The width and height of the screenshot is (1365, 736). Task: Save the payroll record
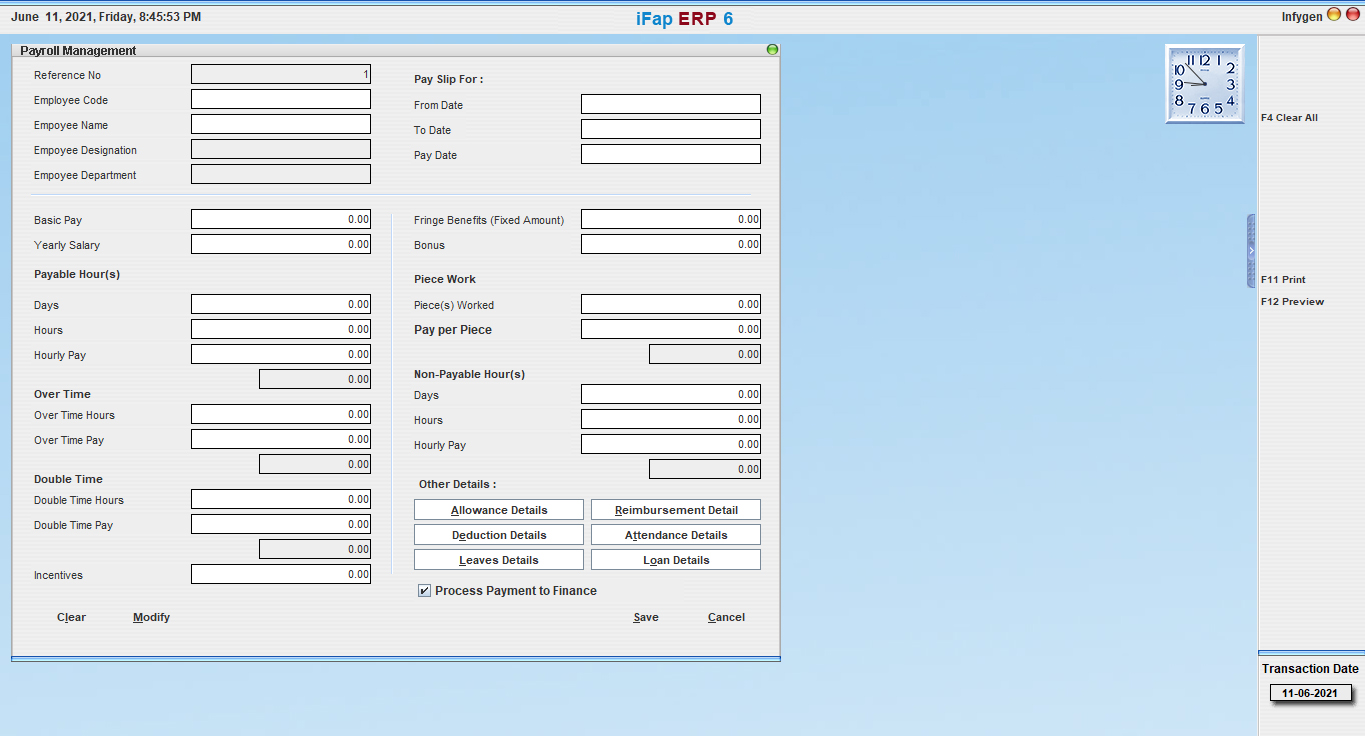[x=646, y=617]
